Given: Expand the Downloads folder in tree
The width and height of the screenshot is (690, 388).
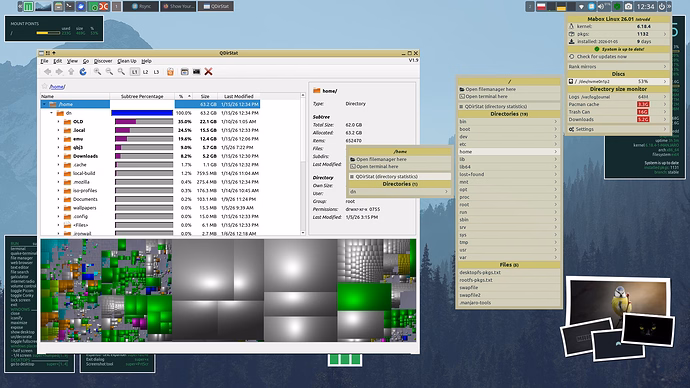Looking at the screenshot, I should click(59, 156).
